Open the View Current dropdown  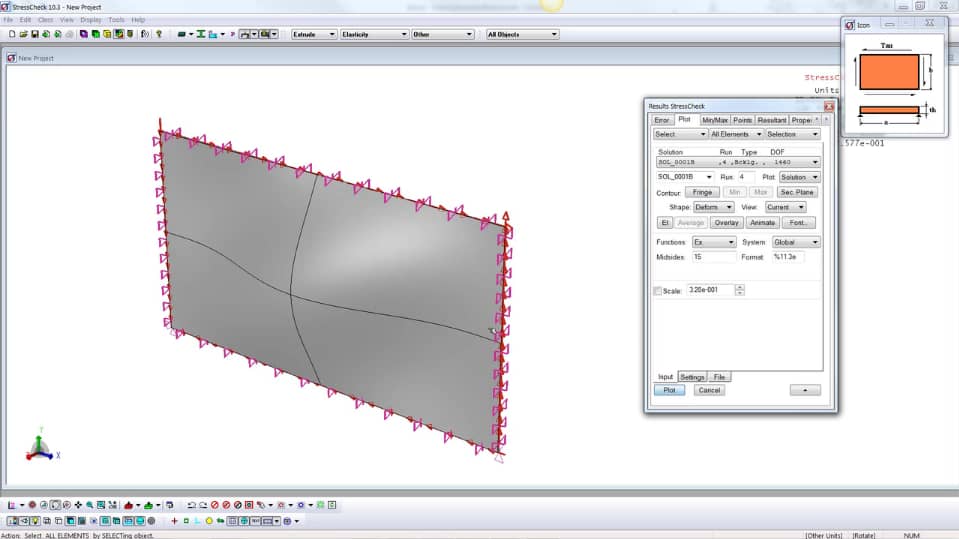click(785, 207)
